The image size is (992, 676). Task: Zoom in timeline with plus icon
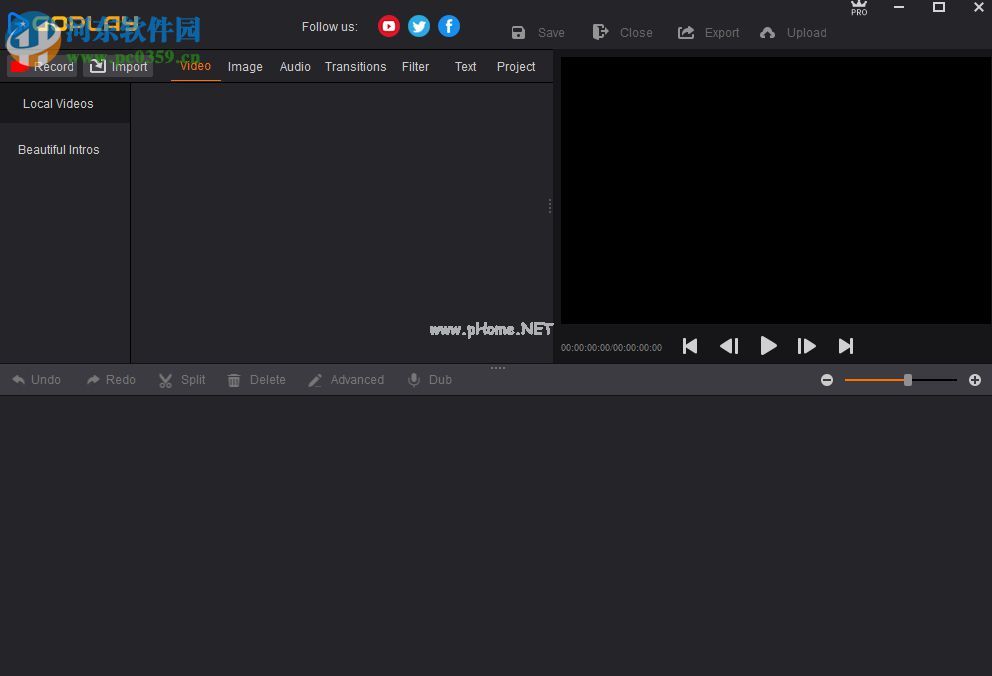975,380
